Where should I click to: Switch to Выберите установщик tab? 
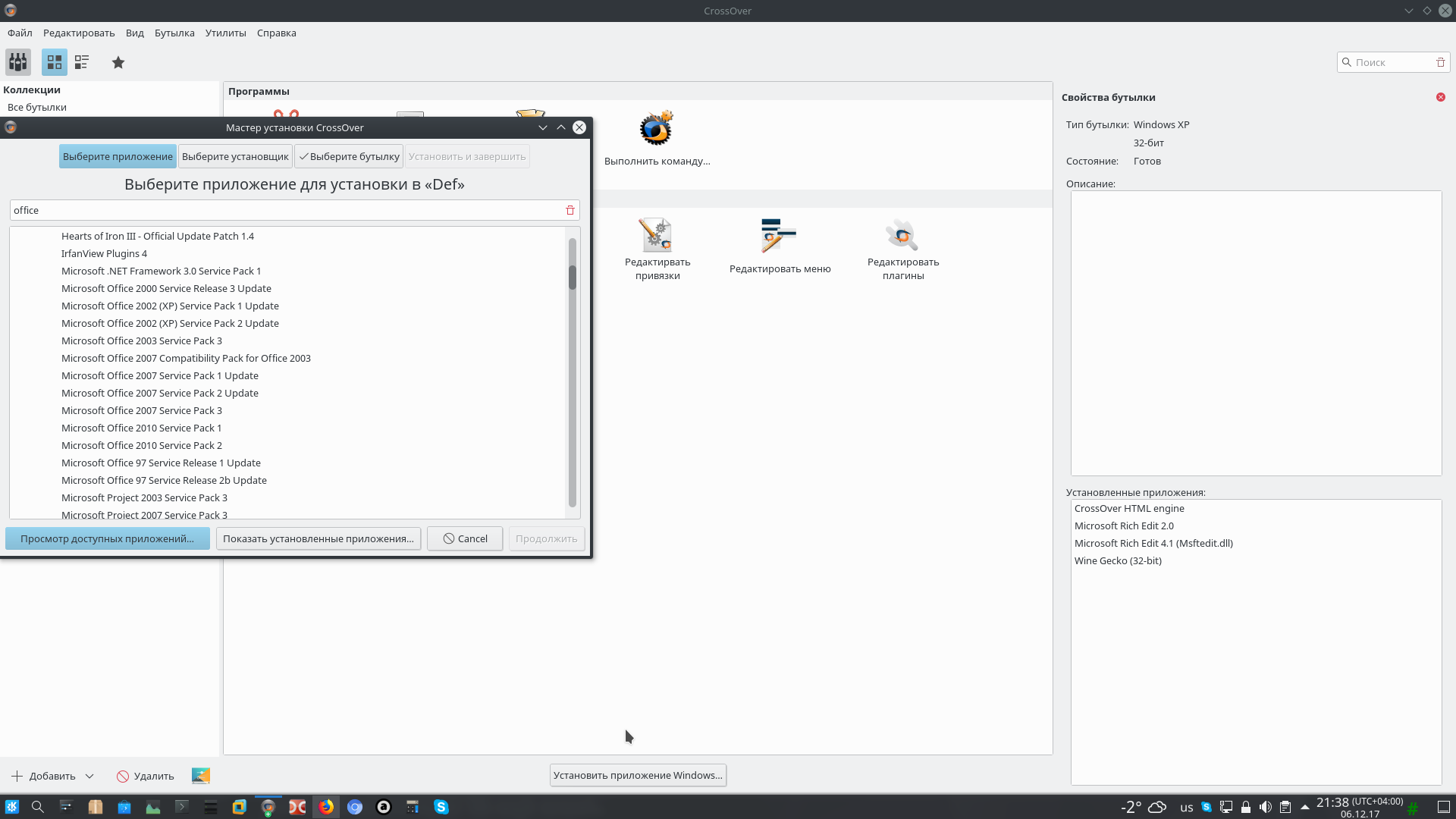coord(235,156)
